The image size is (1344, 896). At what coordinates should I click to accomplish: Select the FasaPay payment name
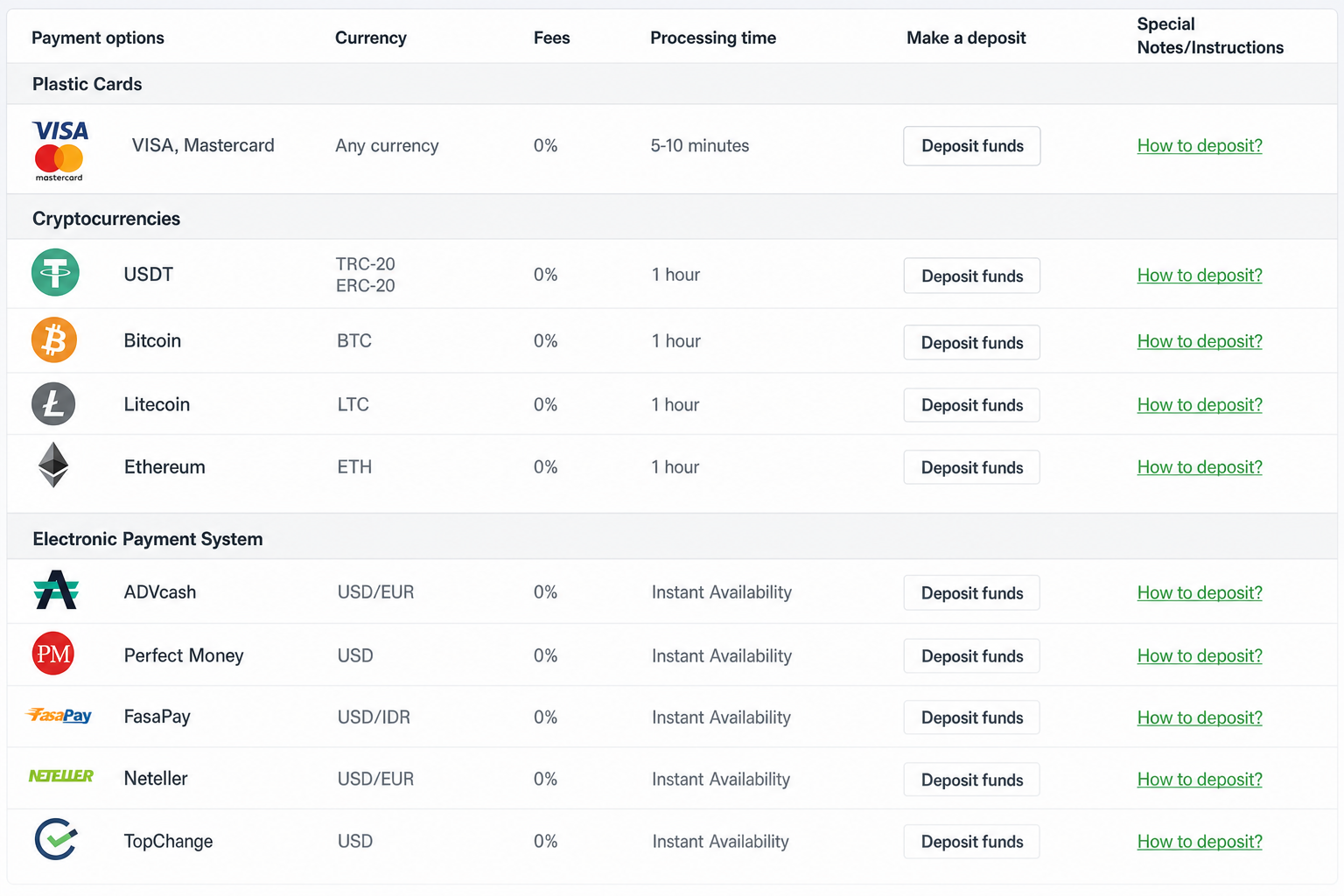157,717
